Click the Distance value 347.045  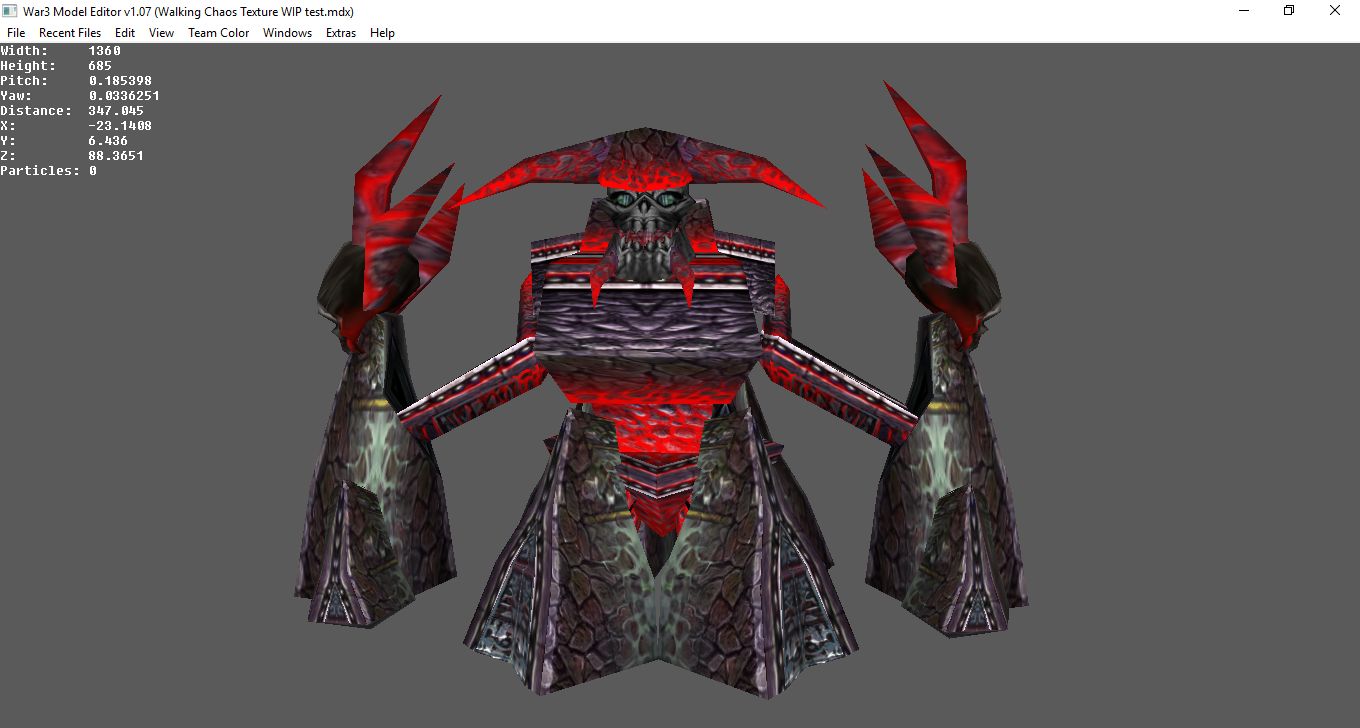(x=116, y=111)
